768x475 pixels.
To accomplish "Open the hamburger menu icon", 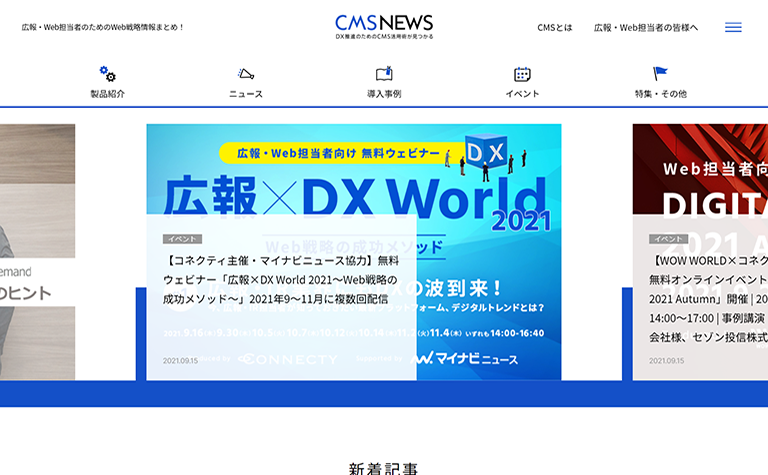I will [733, 27].
